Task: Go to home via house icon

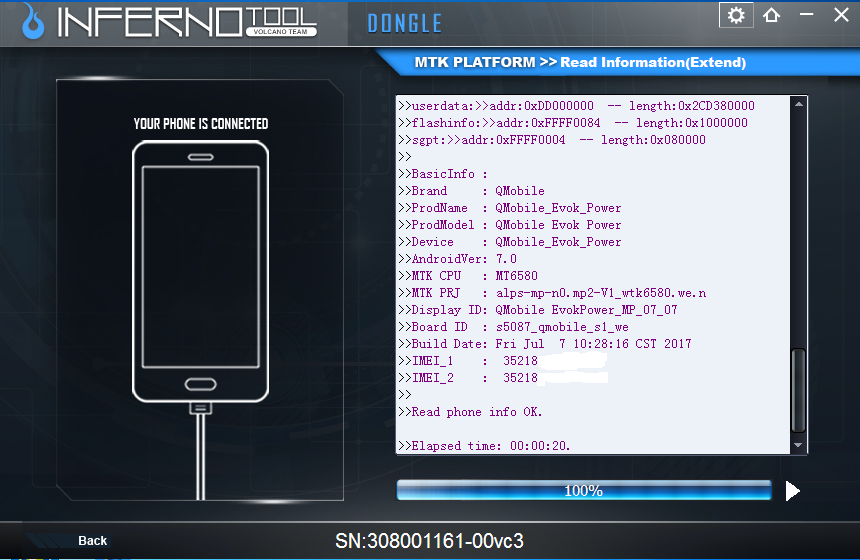Action: pos(771,15)
